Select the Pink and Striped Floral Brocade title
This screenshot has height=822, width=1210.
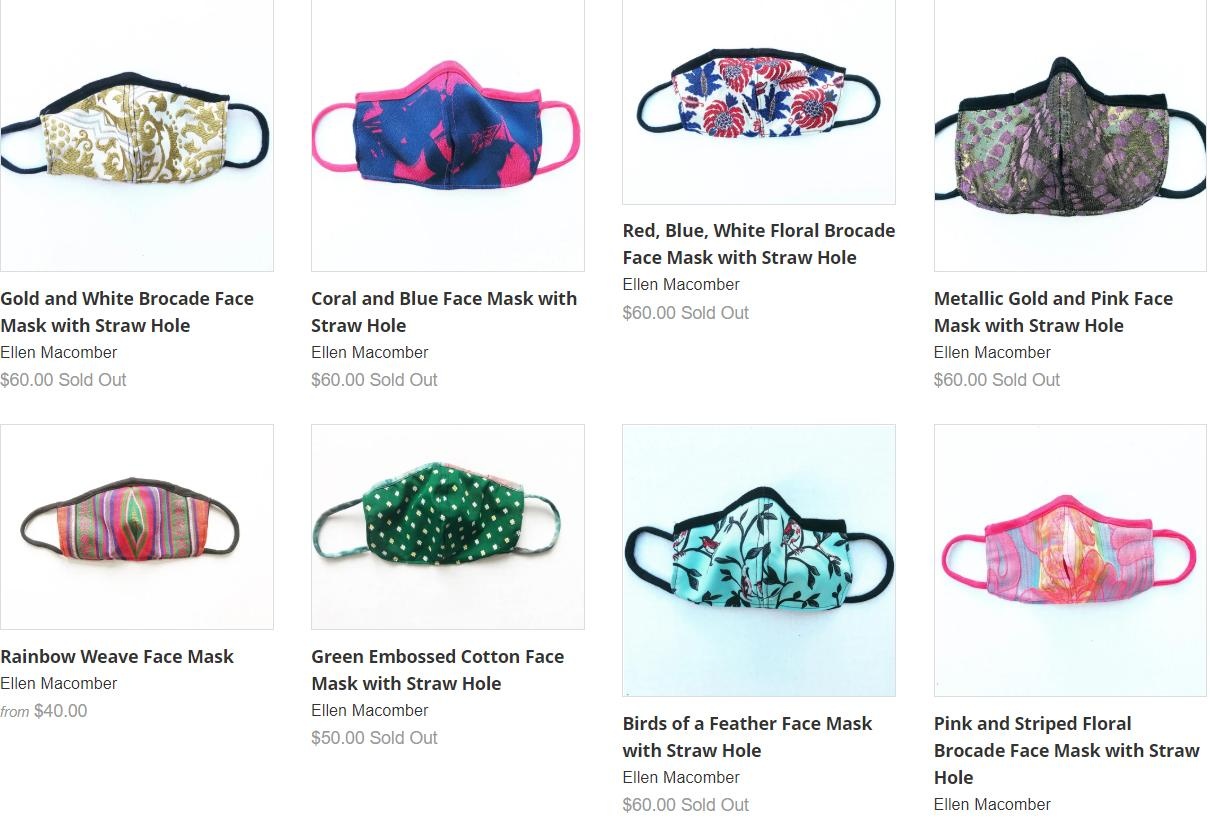click(1067, 750)
